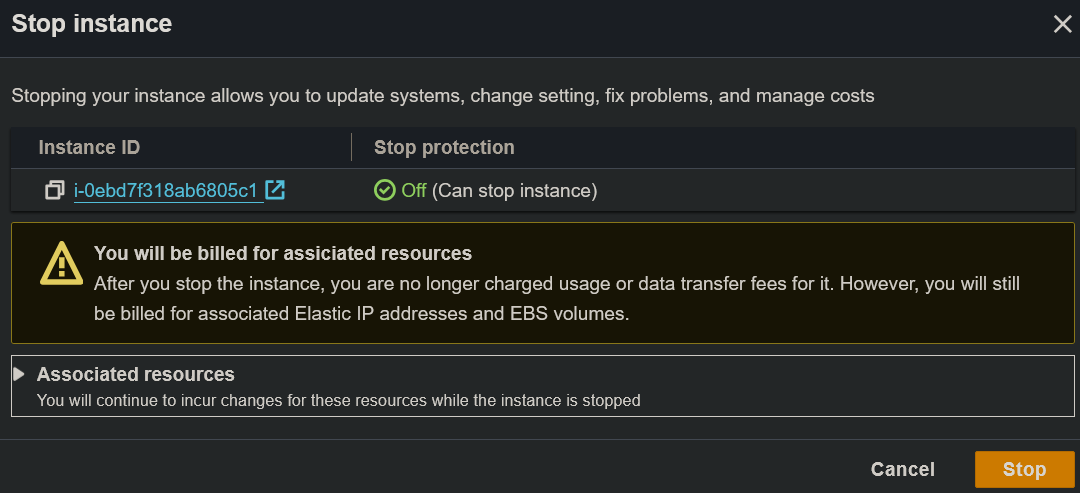This screenshot has width=1080, height=493.
Task: Open the external link icon beside the instance ID
Action: (x=275, y=190)
